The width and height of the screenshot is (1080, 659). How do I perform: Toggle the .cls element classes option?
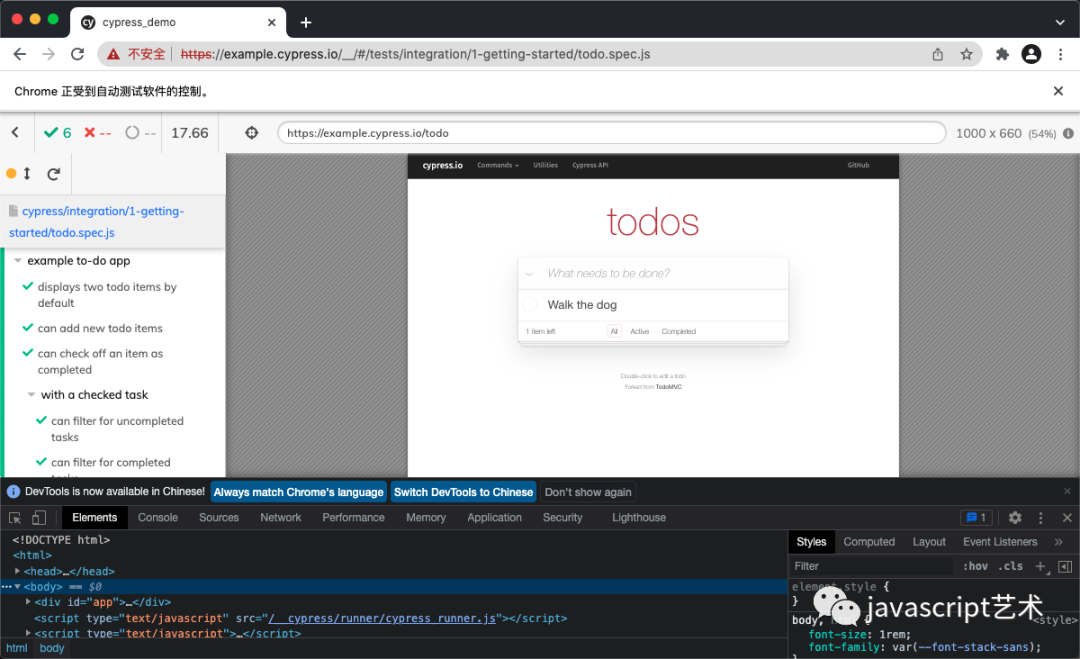click(x=1011, y=566)
